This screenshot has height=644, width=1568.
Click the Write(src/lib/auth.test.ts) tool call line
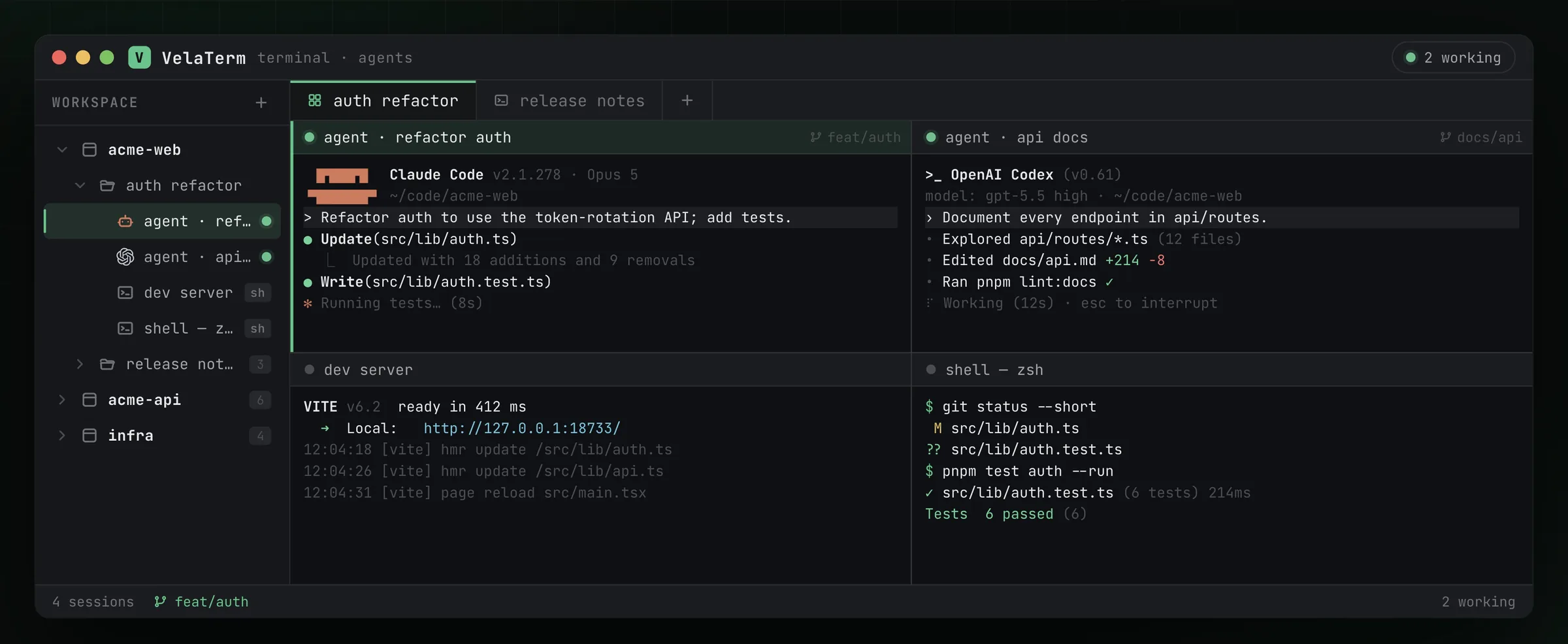click(x=427, y=282)
